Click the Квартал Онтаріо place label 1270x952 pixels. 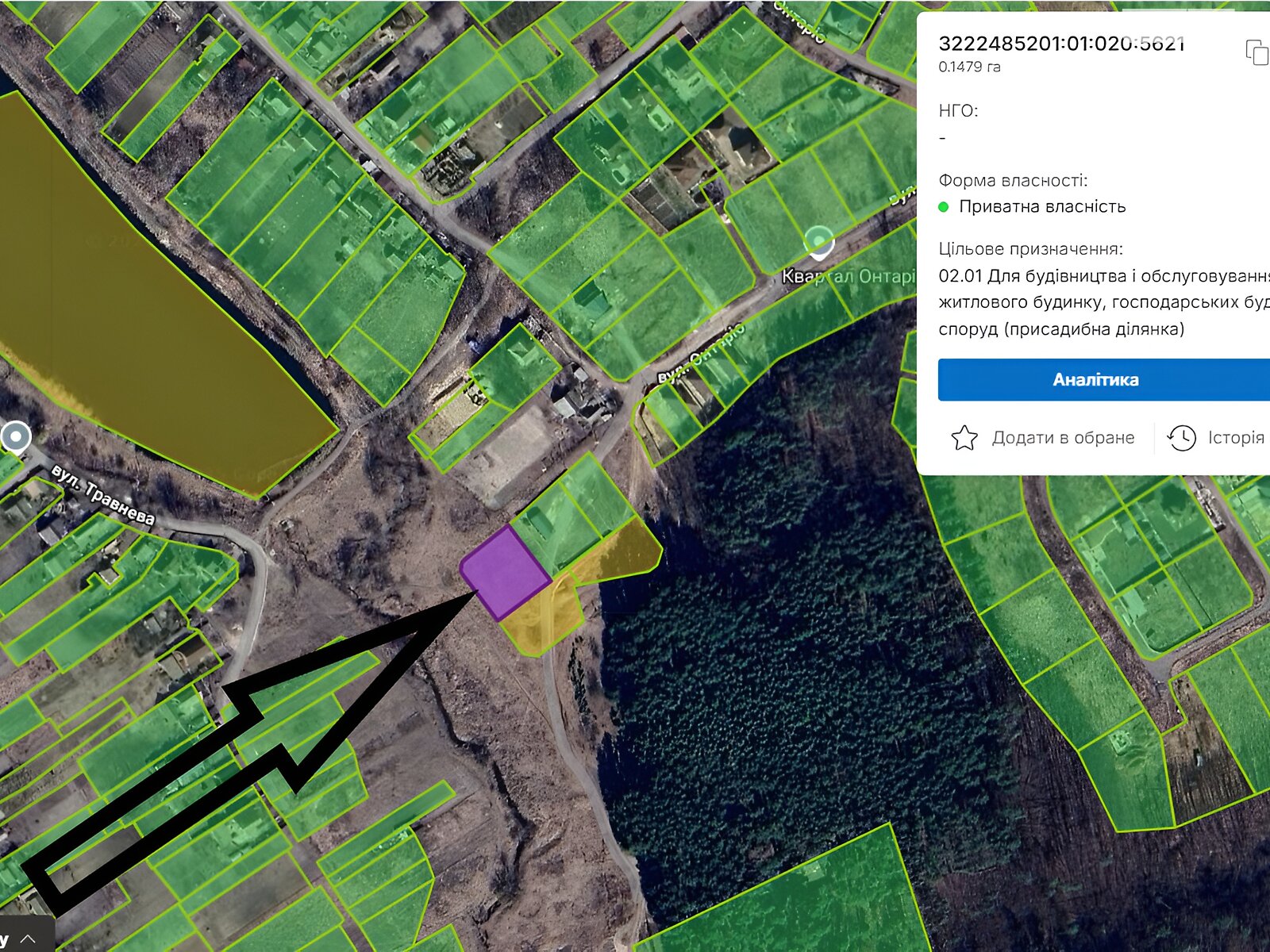847,277
